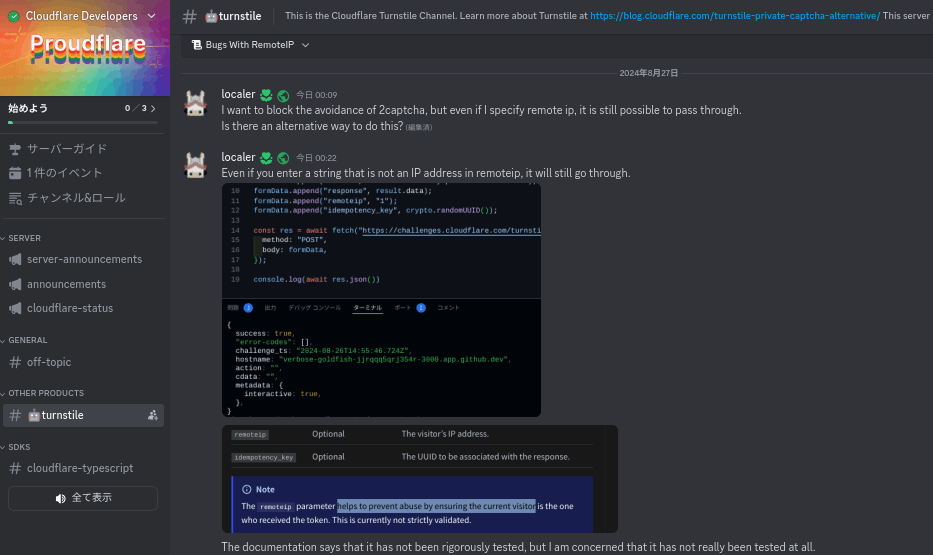Click the 全て表示 show all button
This screenshot has height=555, width=933.
coord(83,498)
